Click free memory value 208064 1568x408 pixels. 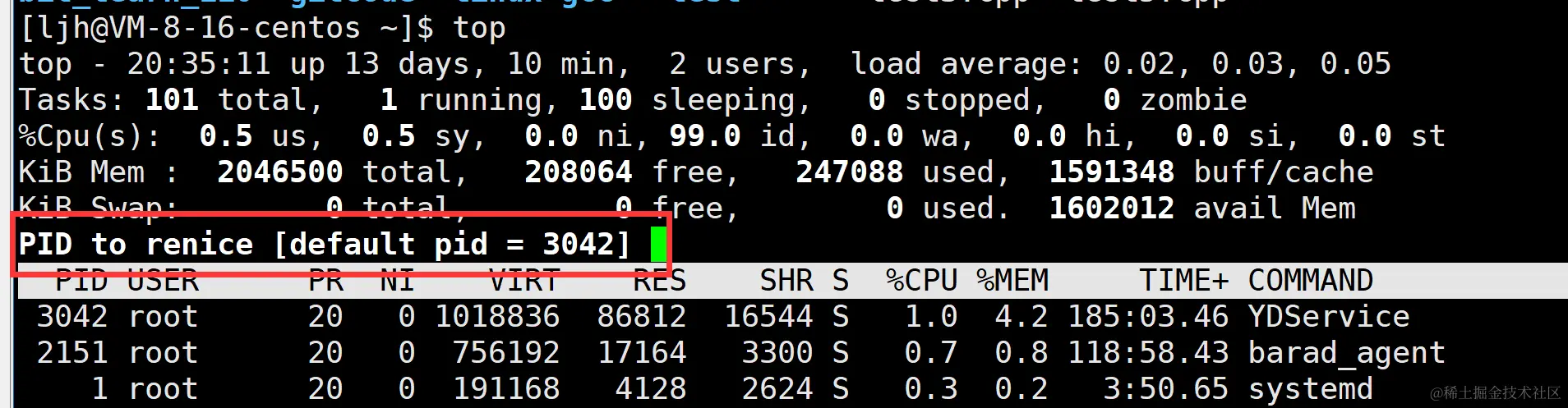coord(579,172)
